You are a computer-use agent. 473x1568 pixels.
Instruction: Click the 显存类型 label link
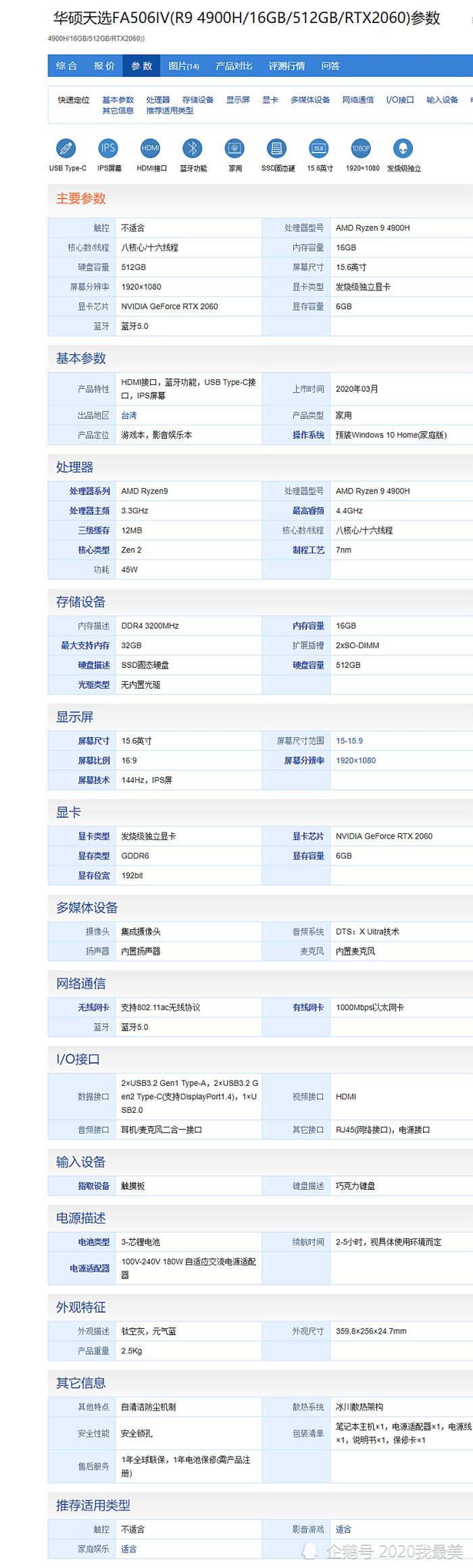click(93, 856)
